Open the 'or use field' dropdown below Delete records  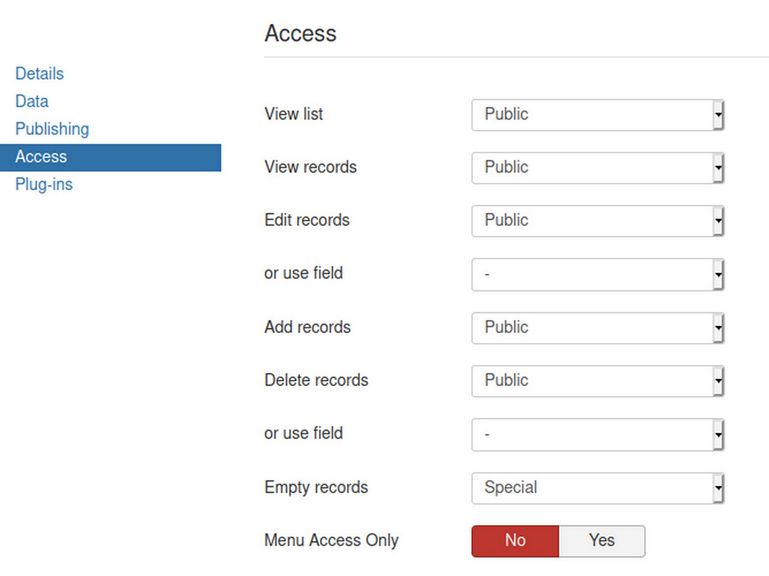pyautogui.click(x=597, y=434)
